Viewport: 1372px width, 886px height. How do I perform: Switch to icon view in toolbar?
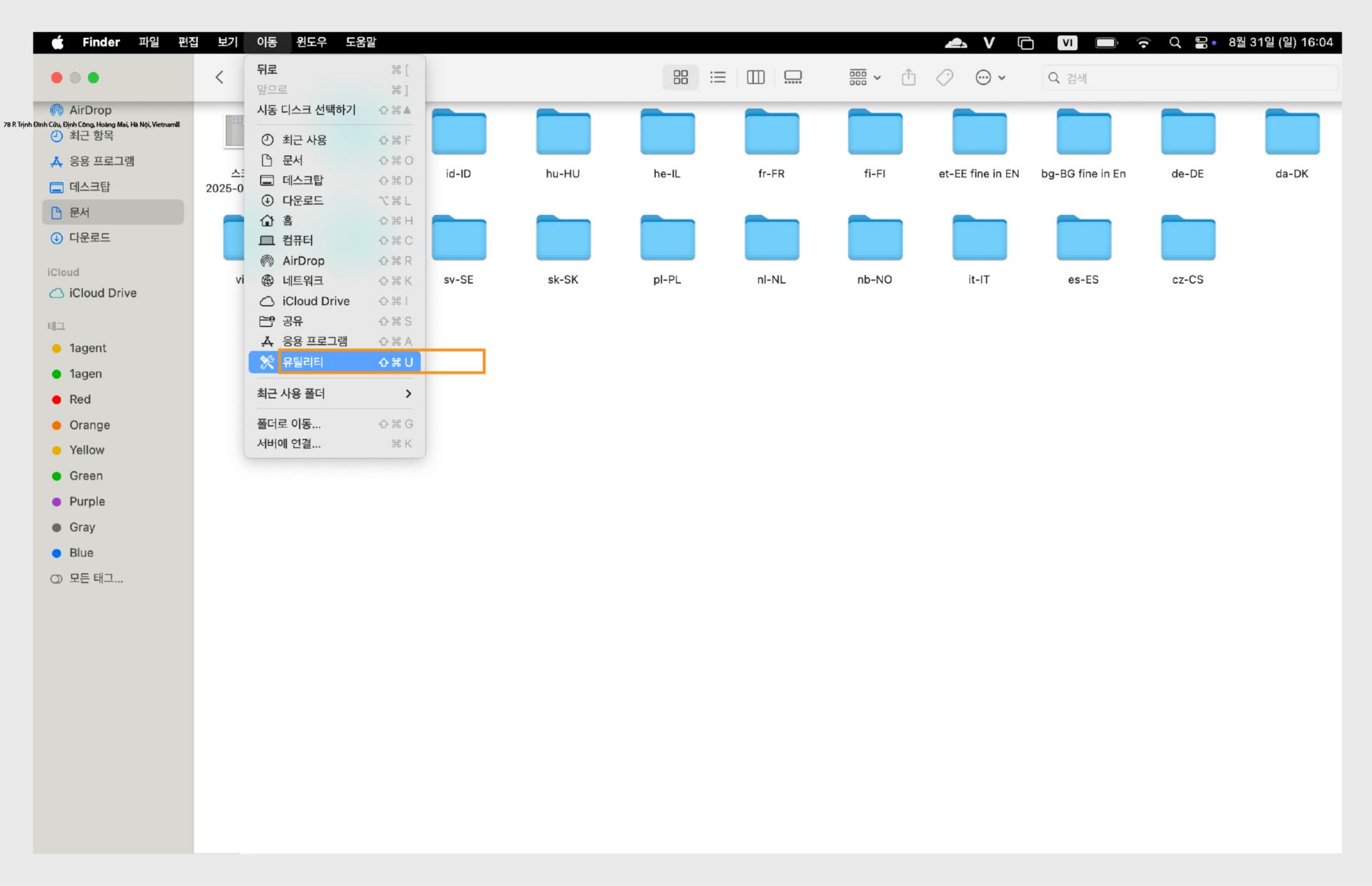coord(680,77)
